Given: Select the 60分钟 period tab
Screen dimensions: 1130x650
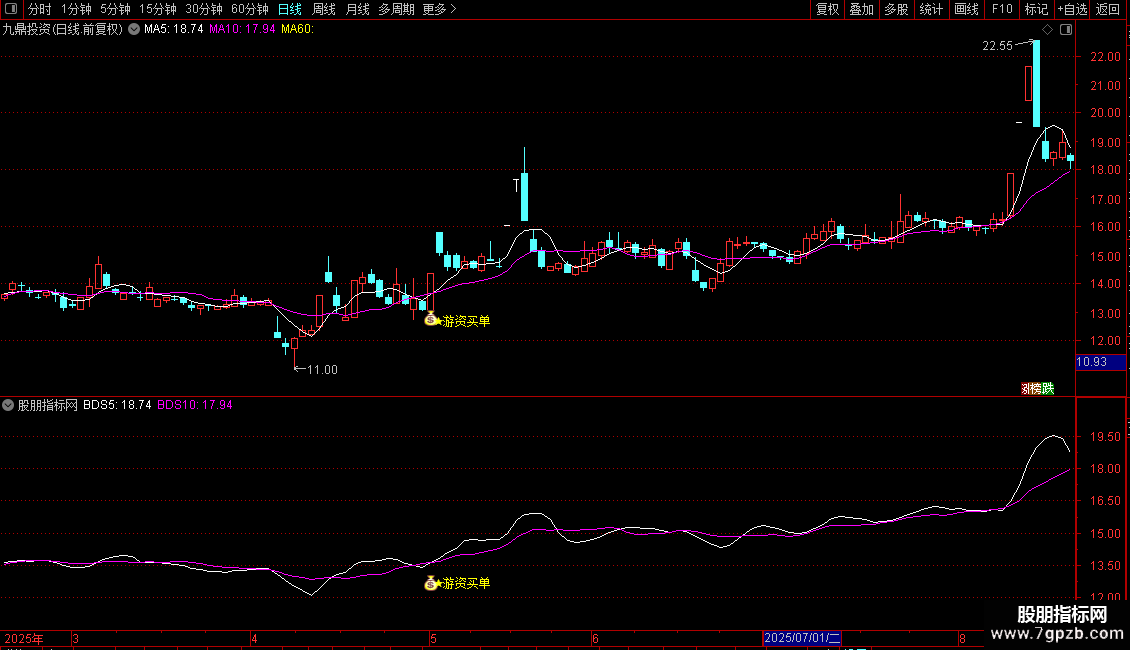Looking at the screenshot, I should coord(249,9).
